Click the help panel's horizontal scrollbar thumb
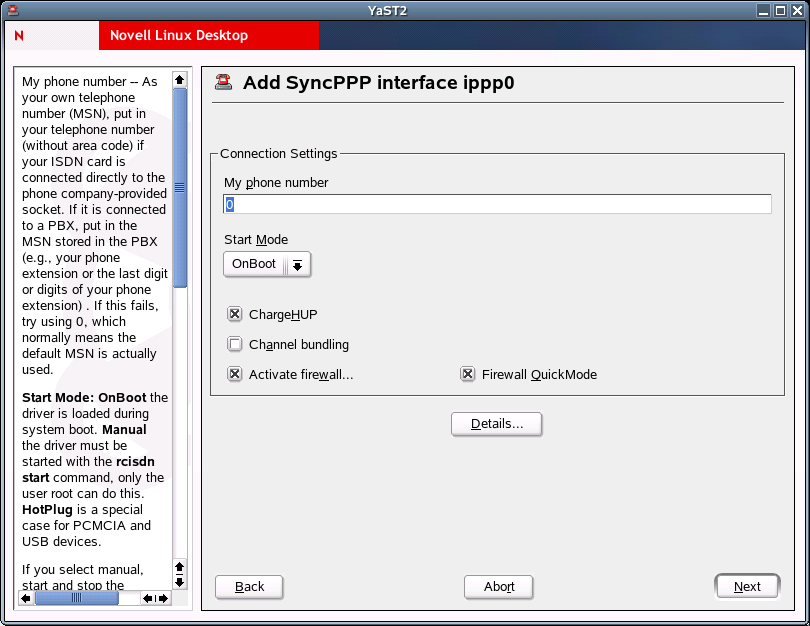 tap(76, 598)
